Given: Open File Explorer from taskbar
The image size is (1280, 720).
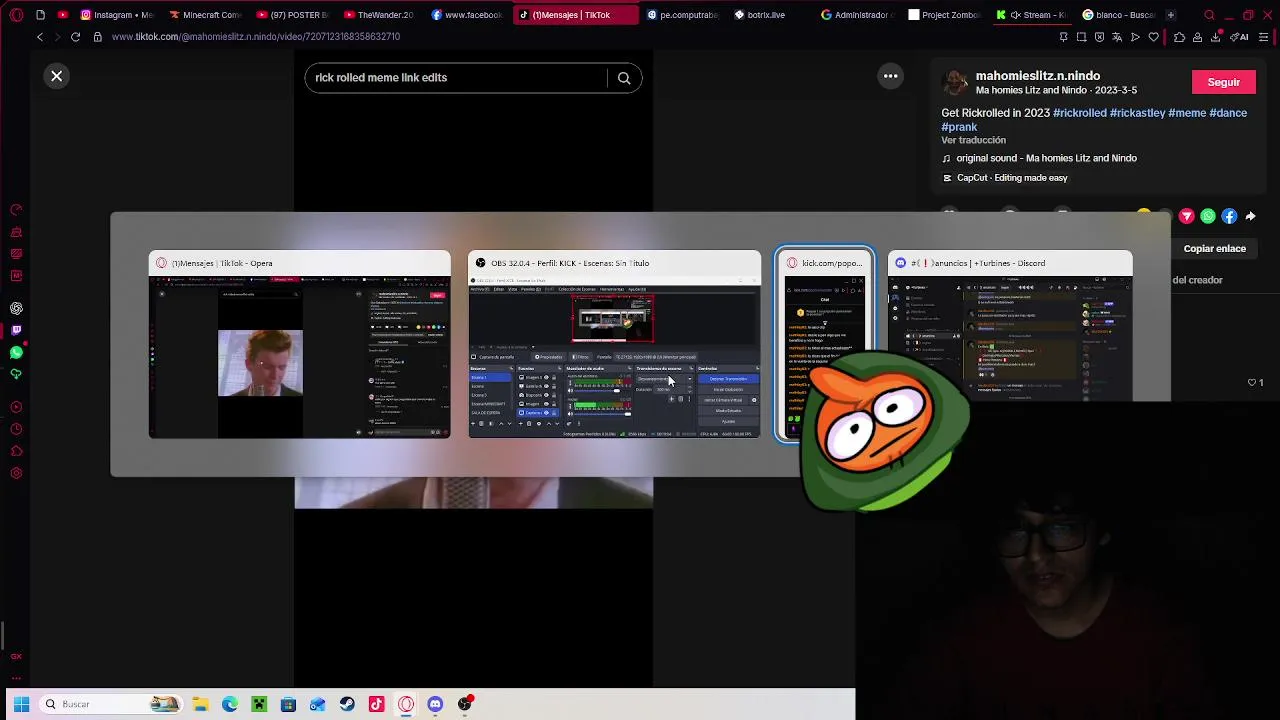Looking at the screenshot, I should click(x=201, y=704).
